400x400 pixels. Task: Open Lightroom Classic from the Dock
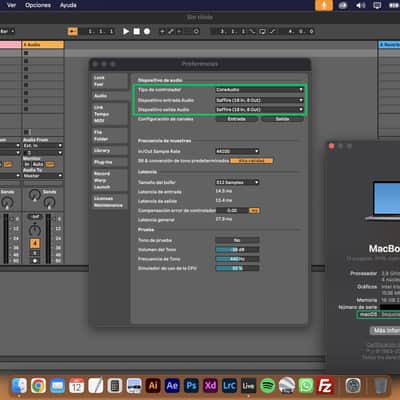(229, 386)
